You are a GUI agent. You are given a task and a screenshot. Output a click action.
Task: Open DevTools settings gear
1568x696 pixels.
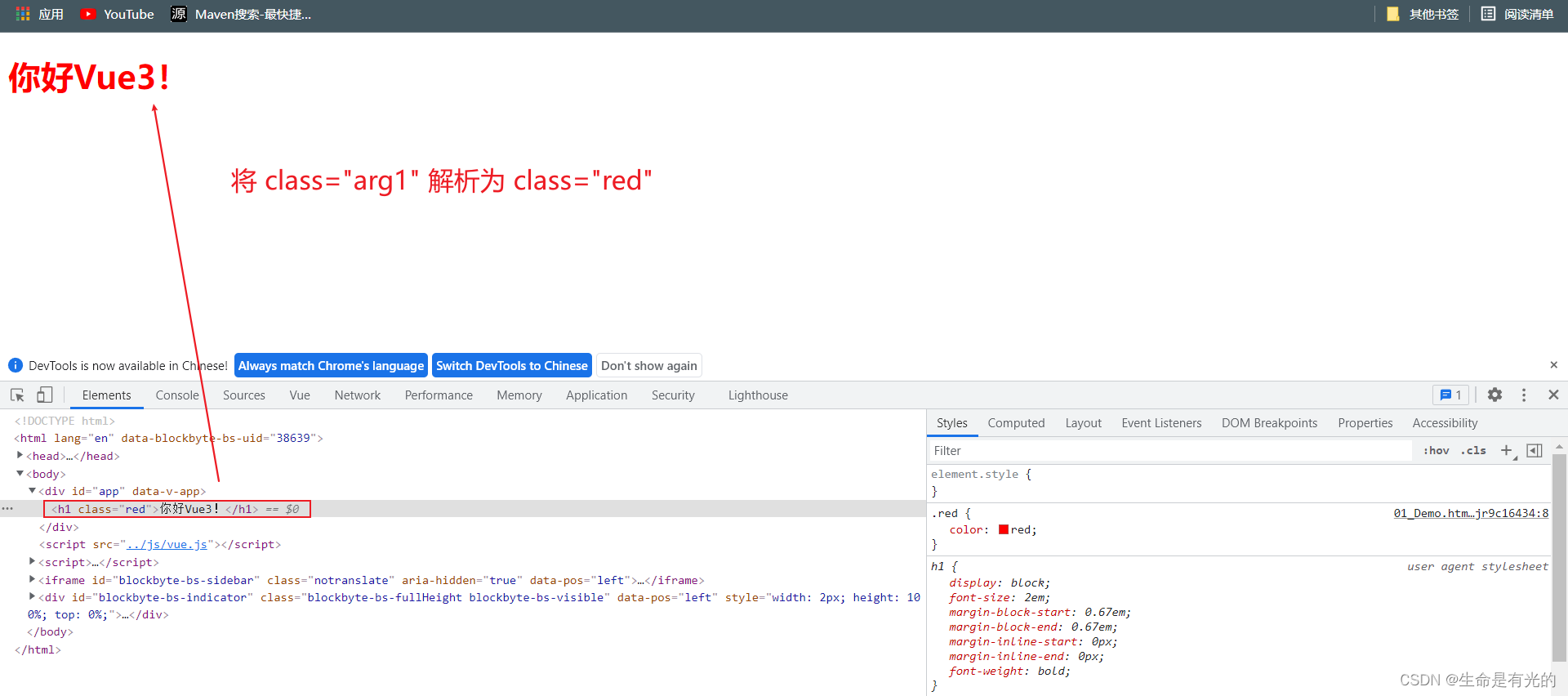point(1494,395)
